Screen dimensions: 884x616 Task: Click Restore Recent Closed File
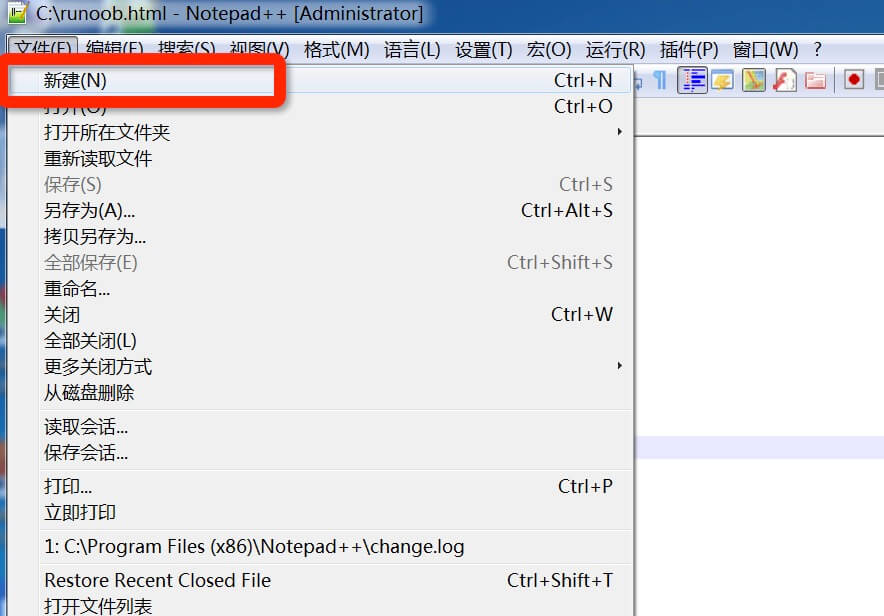click(157, 580)
